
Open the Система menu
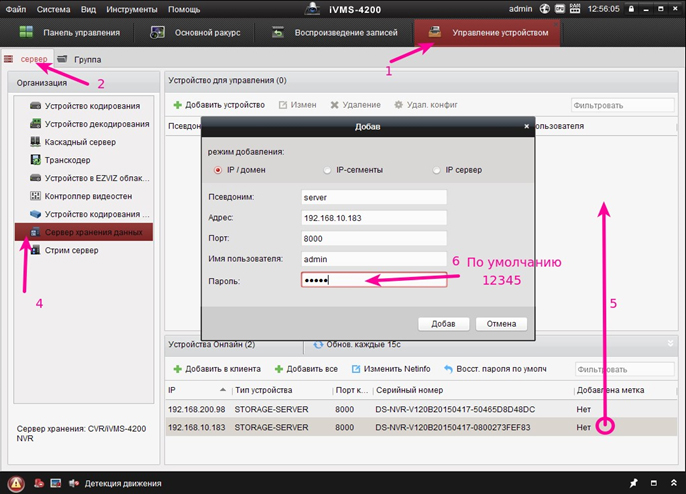pyautogui.click(x=53, y=9)
